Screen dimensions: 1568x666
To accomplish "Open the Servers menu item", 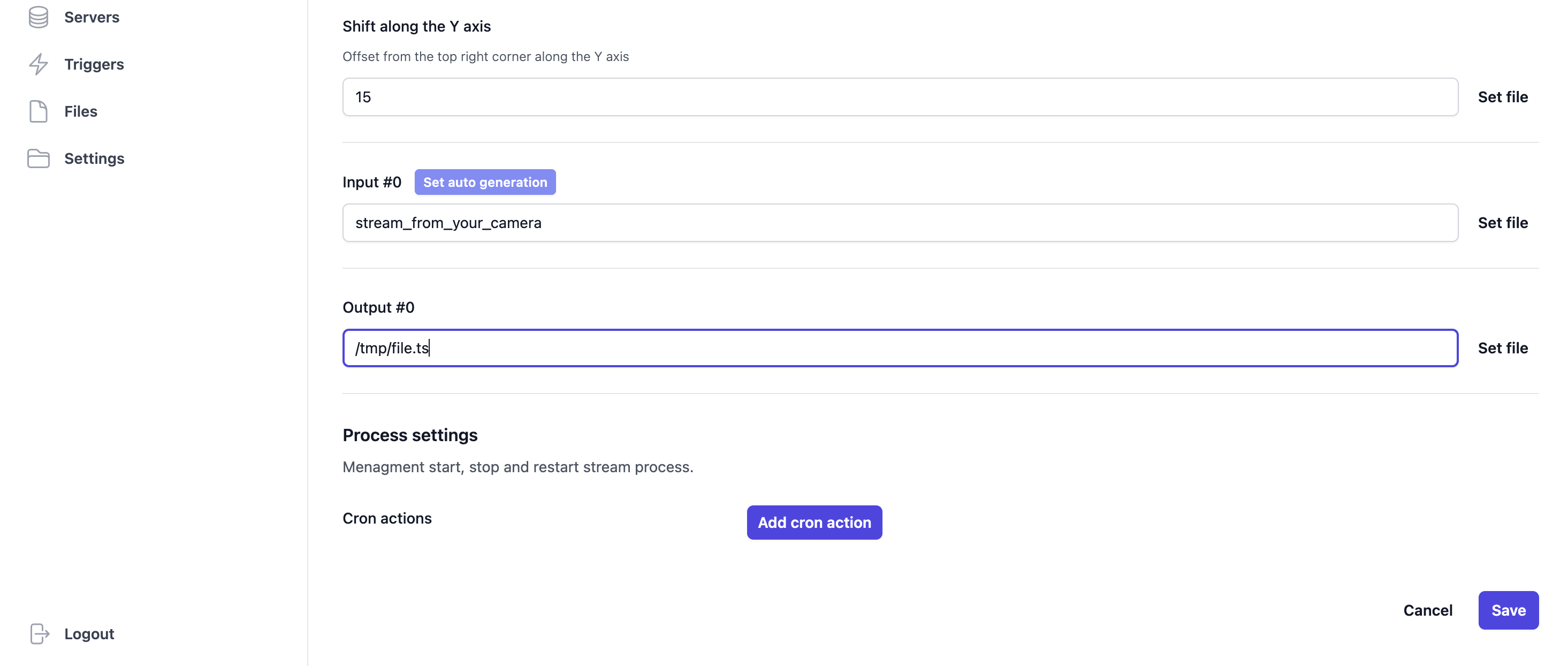I will click(x=92, y=17).
